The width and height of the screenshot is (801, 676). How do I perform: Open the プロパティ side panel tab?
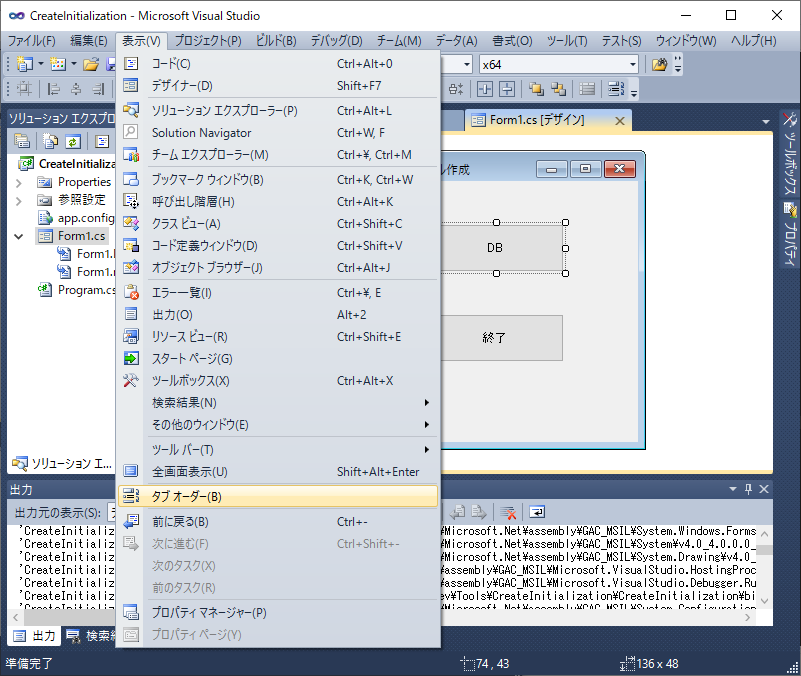click(x=790, y=235)
